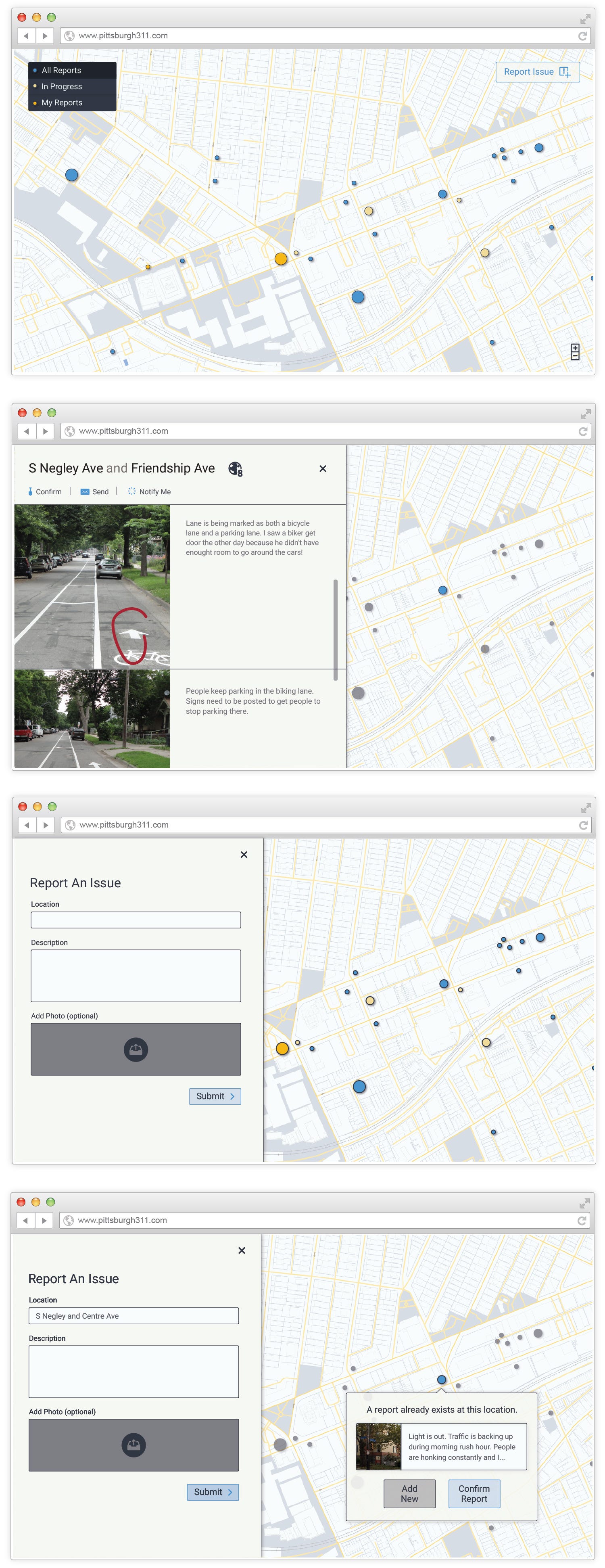Open the existing report's photo thumbnail in the popup
This screenshot has height=1568, width=605.
[x=379, y=1447]
